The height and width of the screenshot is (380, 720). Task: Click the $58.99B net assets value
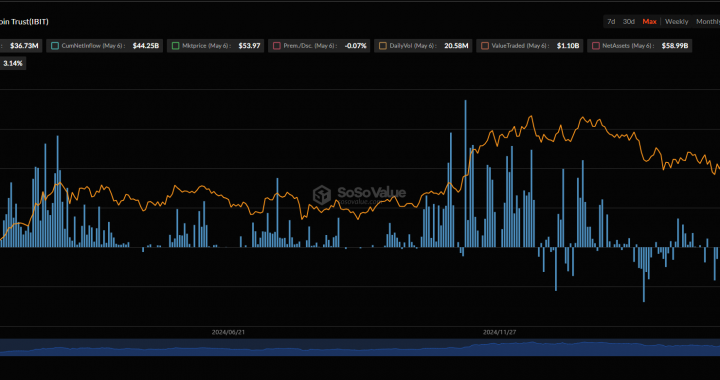click(675, 46)
